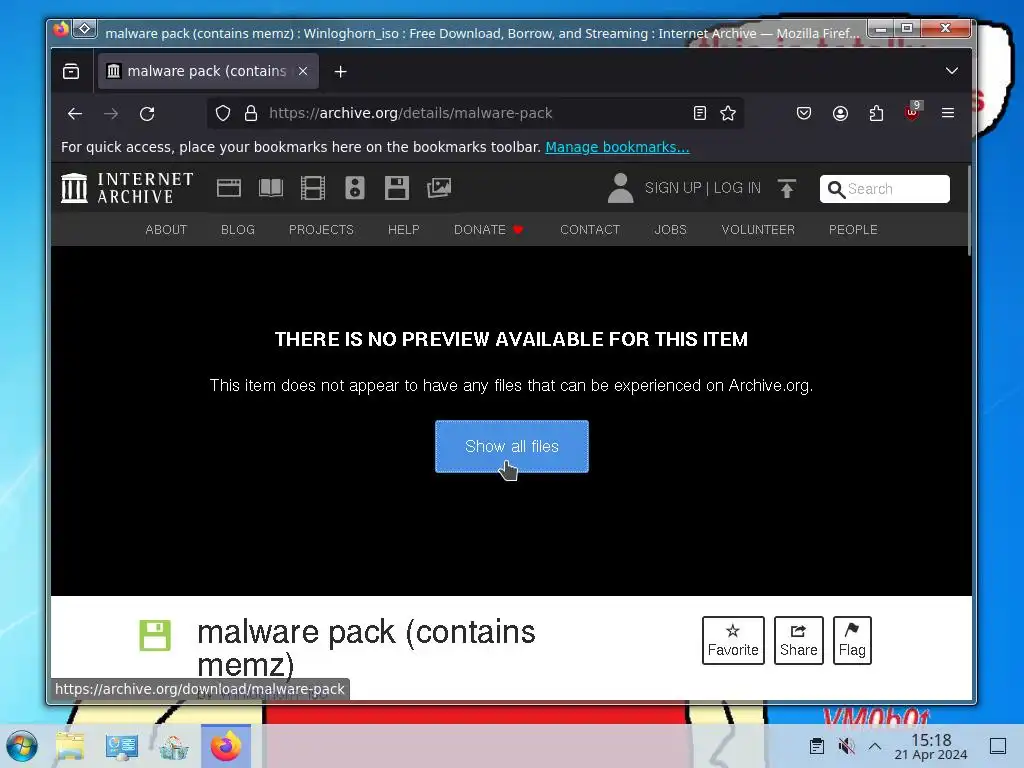This screenshot has height=768, width=1024.
Task: Open extensions puzzle icon
Action: [876, 114]
